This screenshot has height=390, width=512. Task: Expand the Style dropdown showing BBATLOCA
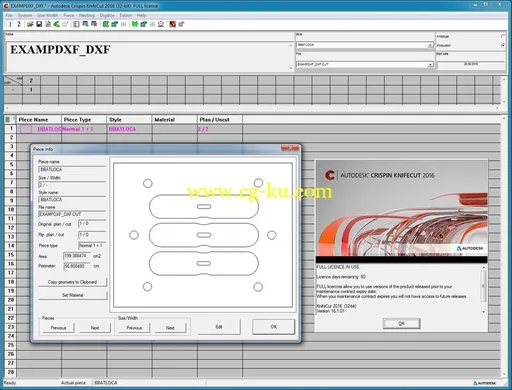(430, 45)
